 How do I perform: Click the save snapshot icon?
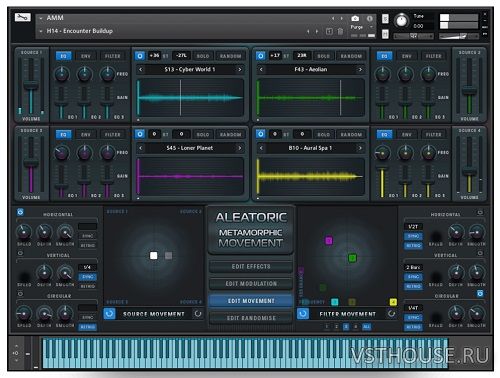point(329,31)
